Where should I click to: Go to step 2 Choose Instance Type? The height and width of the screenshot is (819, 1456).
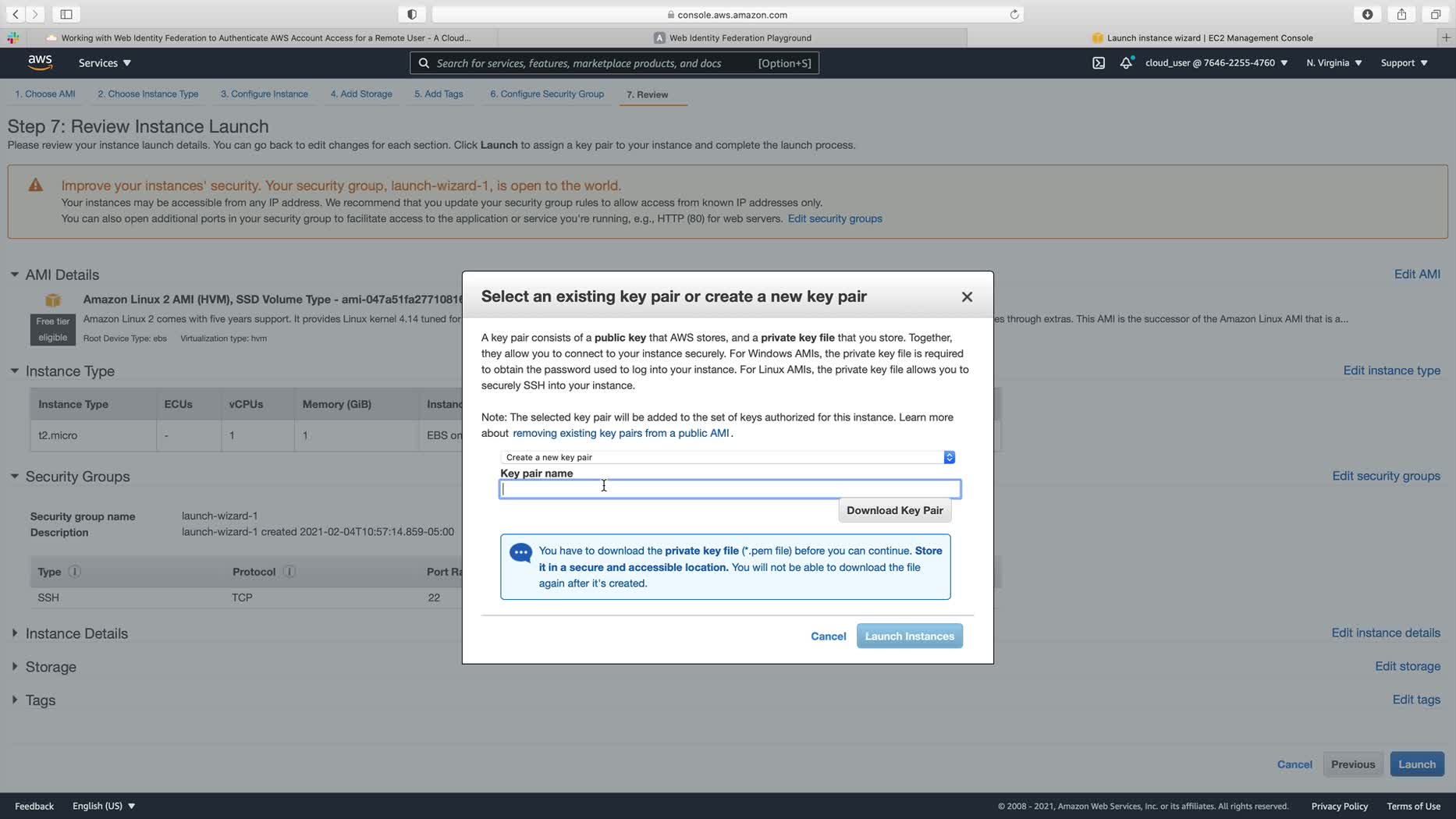(x=148, y=94)
